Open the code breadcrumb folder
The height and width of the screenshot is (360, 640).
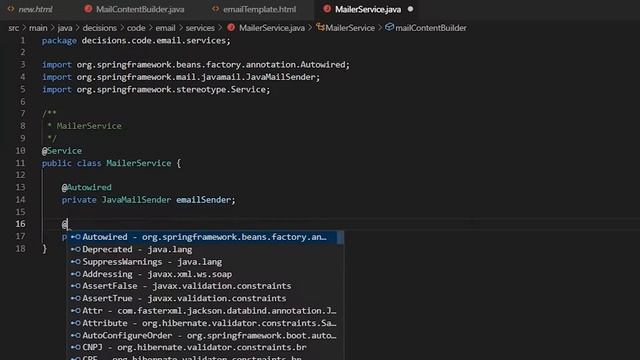pyautogui.click(x=136, y=28)
